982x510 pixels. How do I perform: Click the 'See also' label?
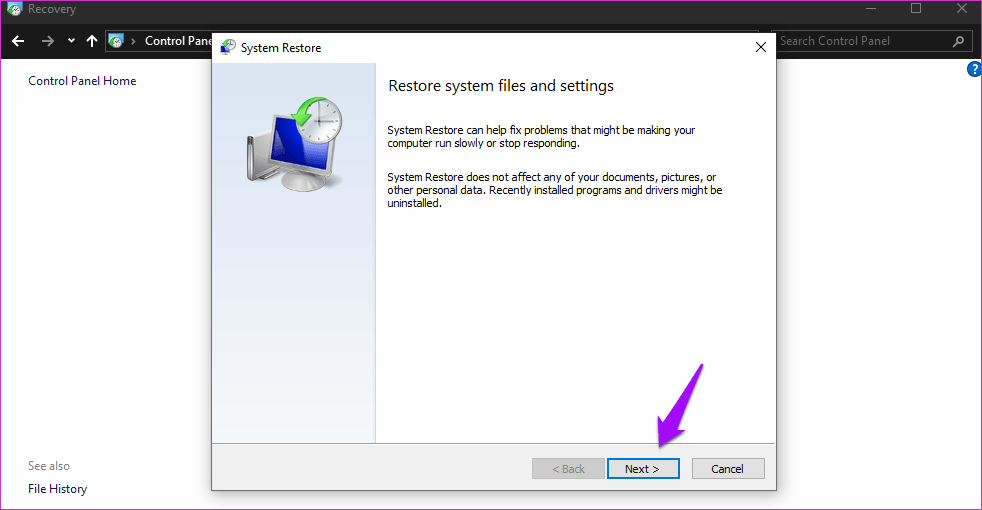(49, 466)
